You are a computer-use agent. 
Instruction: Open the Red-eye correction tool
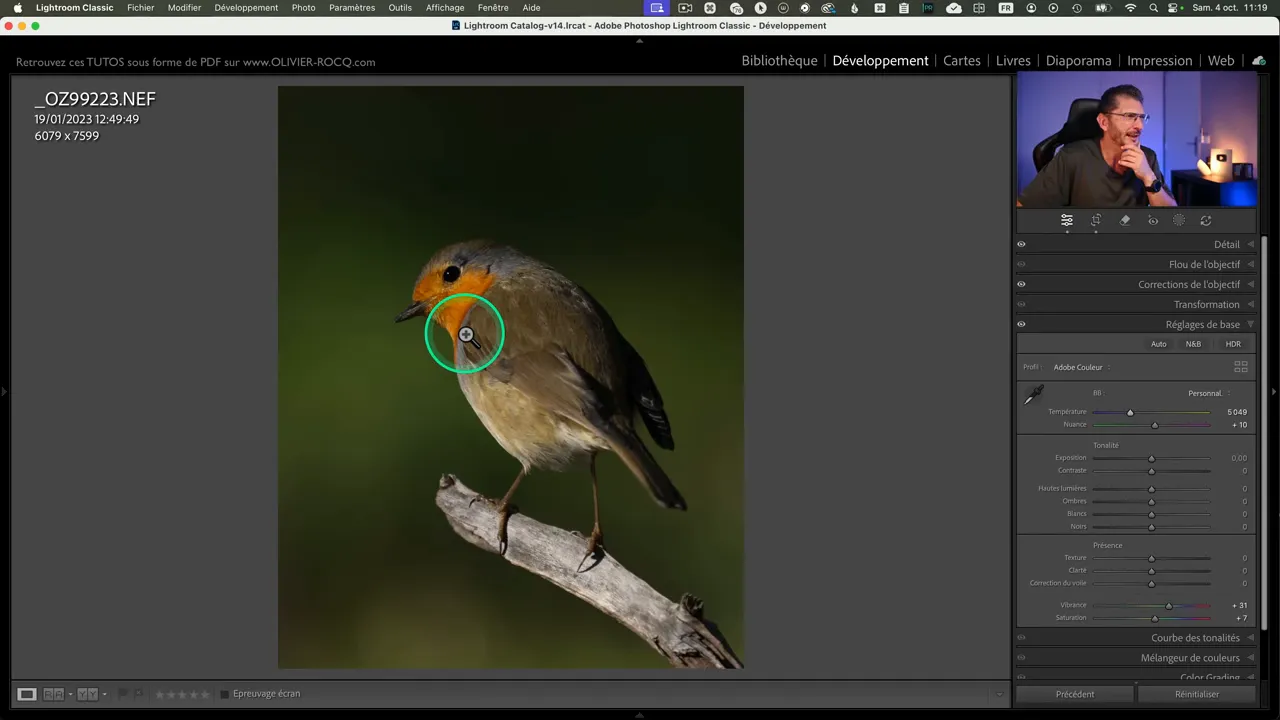[1153, 221]
